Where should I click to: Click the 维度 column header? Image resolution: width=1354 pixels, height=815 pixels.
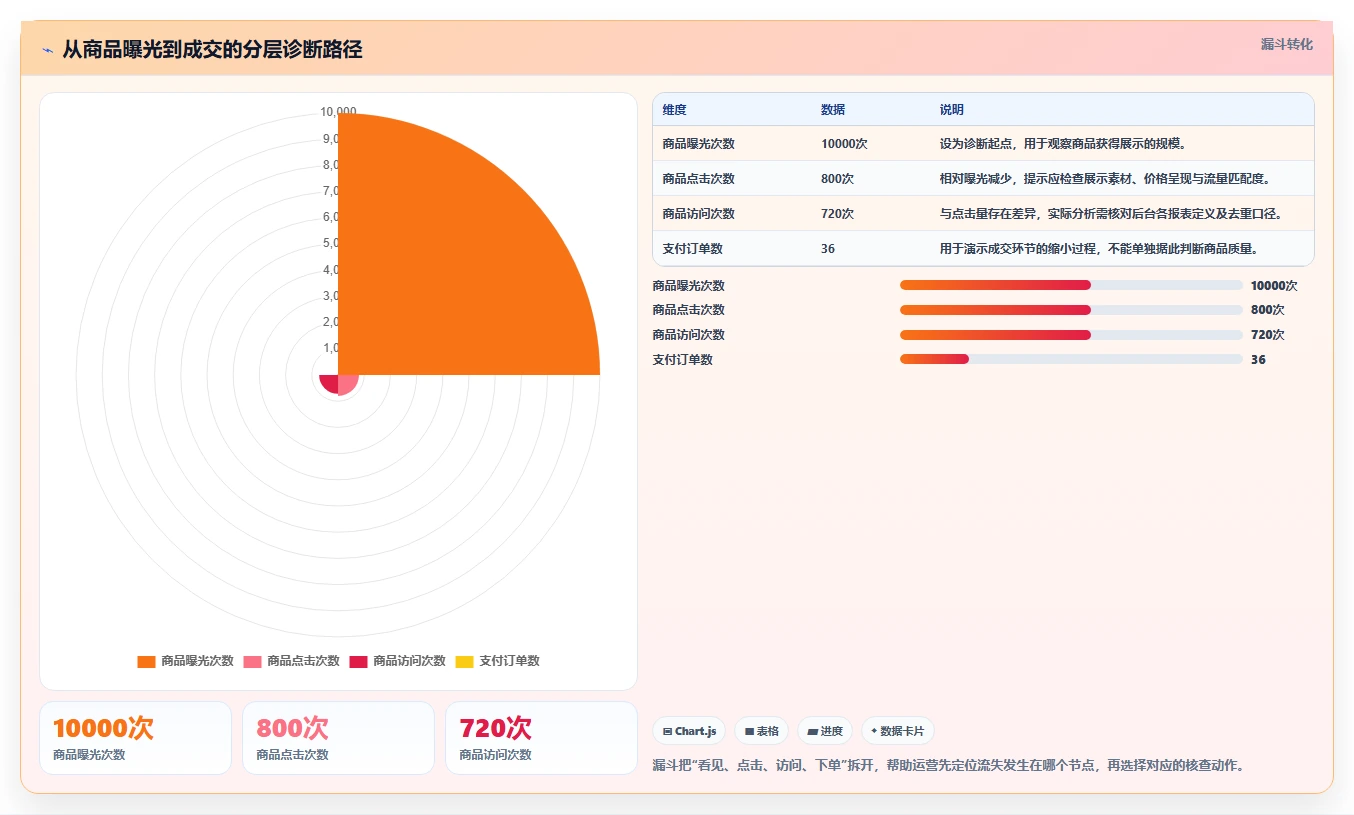pyautogui.click(x=674, y=110)
